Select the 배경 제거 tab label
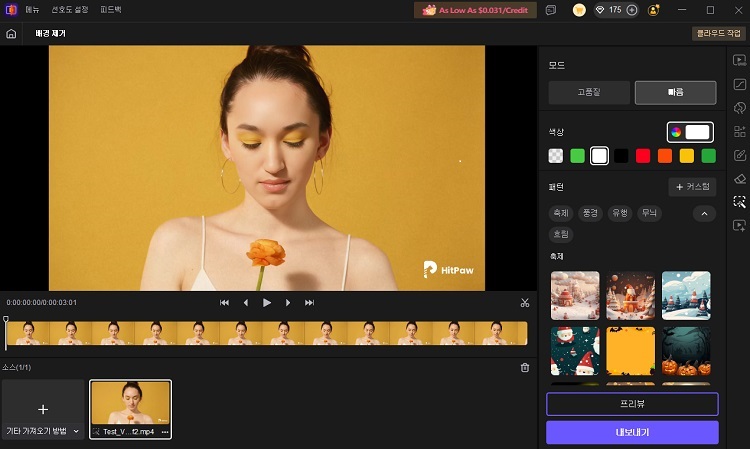Image resolution: width=750 pixels, height=449 pixels. (50, 33)
